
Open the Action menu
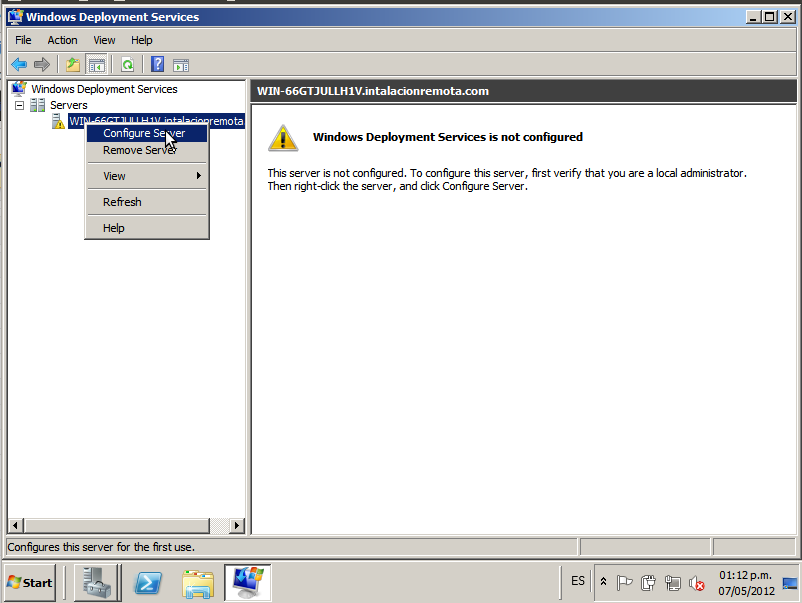[x=62, y=40]
